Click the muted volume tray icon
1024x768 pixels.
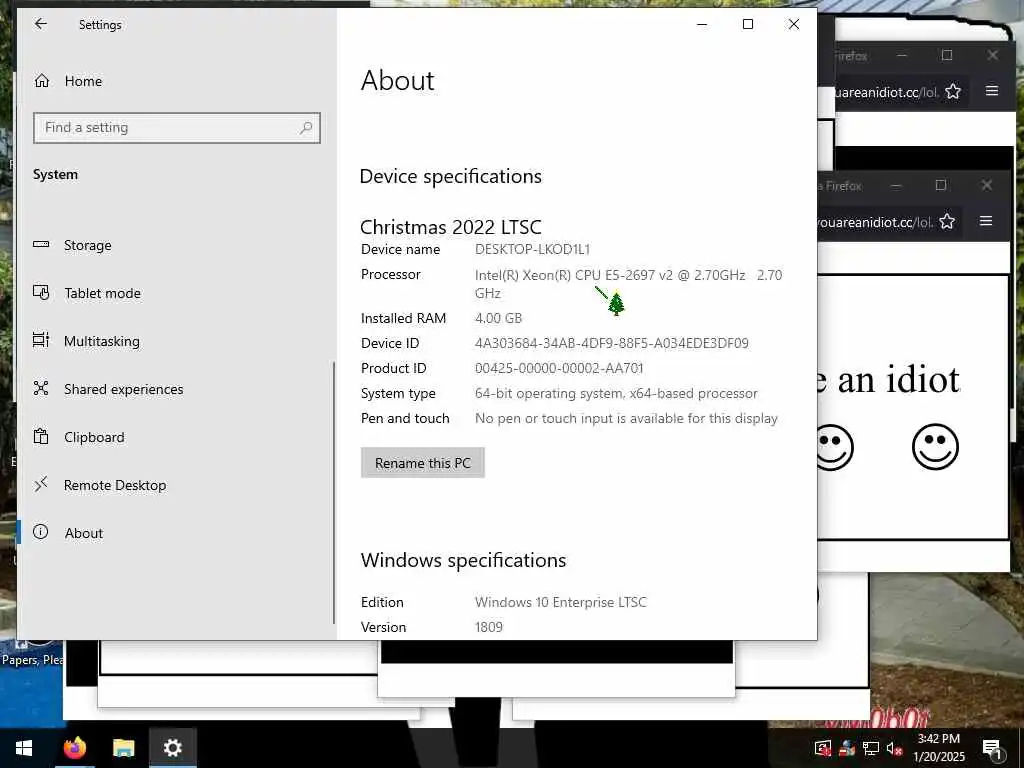coord(894,748)
